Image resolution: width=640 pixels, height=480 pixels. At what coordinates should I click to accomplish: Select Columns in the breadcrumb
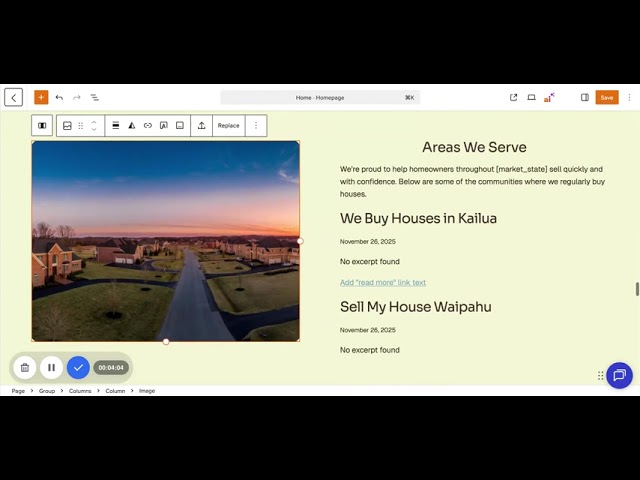tap(80, 391)
